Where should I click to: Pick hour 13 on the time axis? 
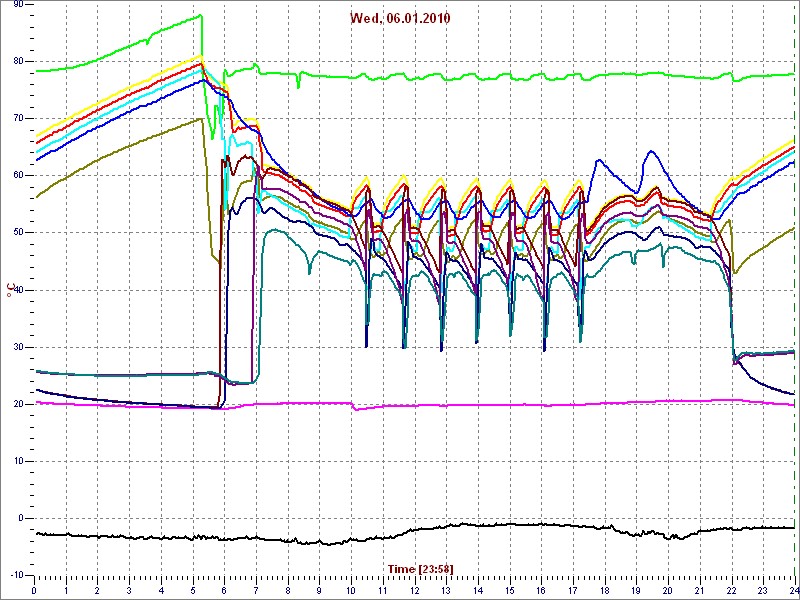tap(446, 589)
